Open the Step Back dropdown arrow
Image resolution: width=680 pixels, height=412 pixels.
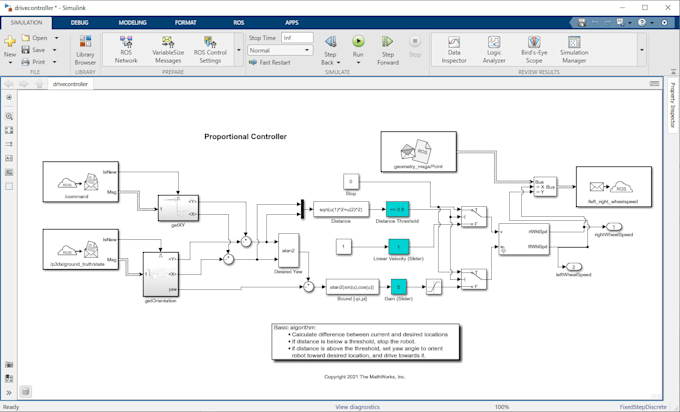338,62
